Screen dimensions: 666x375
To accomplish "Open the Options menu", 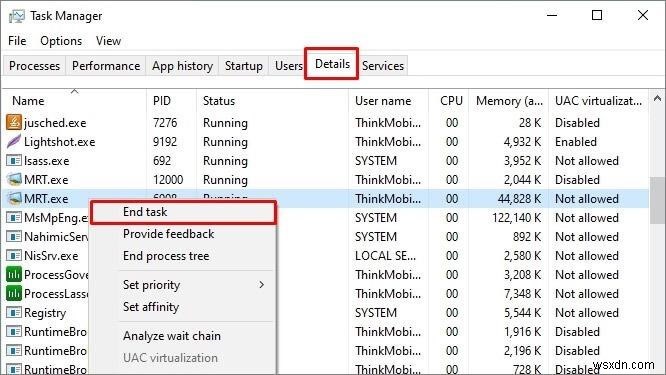I will coord(61,41).
